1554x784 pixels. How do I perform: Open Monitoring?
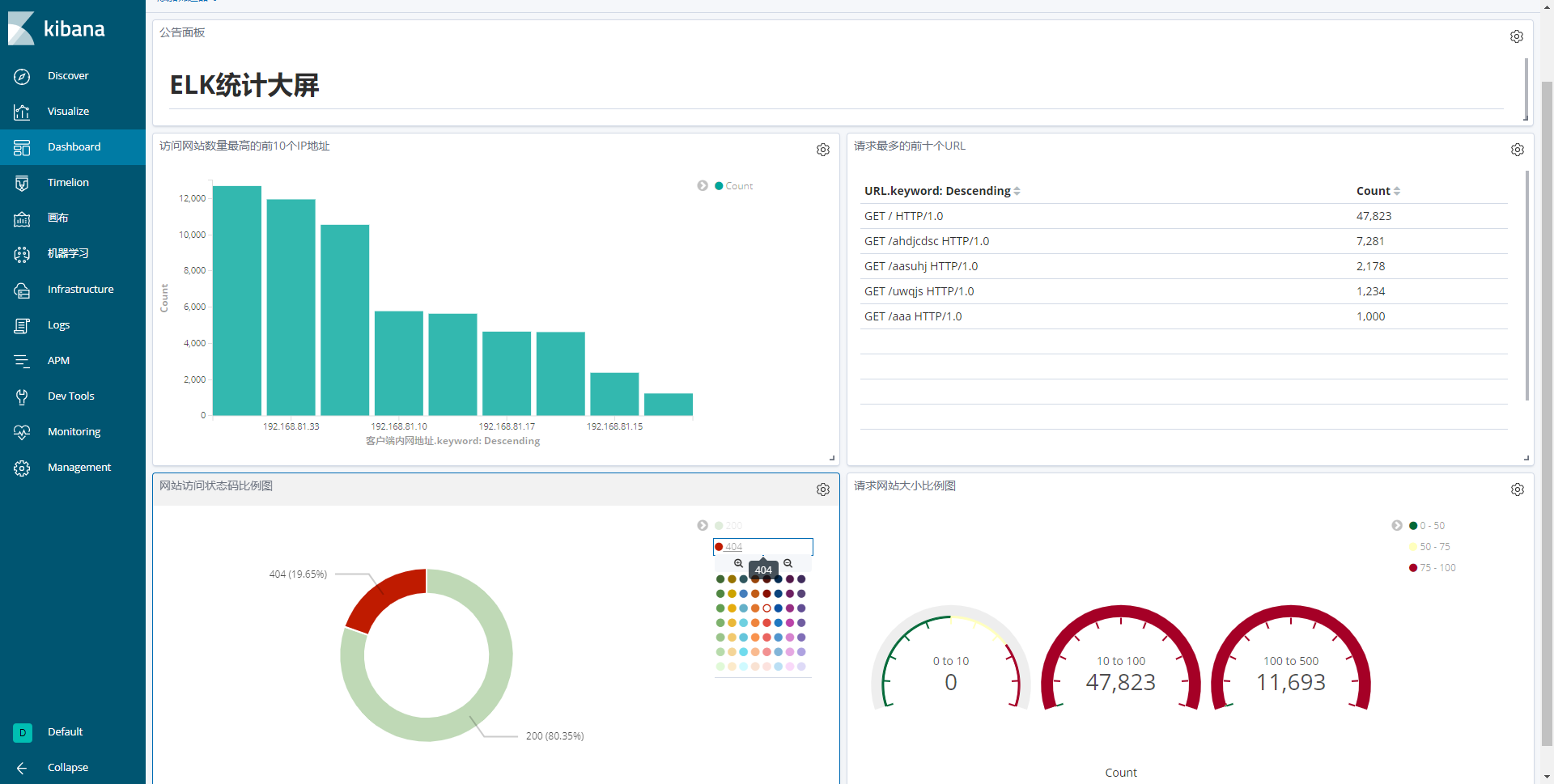tap(74, 432)
